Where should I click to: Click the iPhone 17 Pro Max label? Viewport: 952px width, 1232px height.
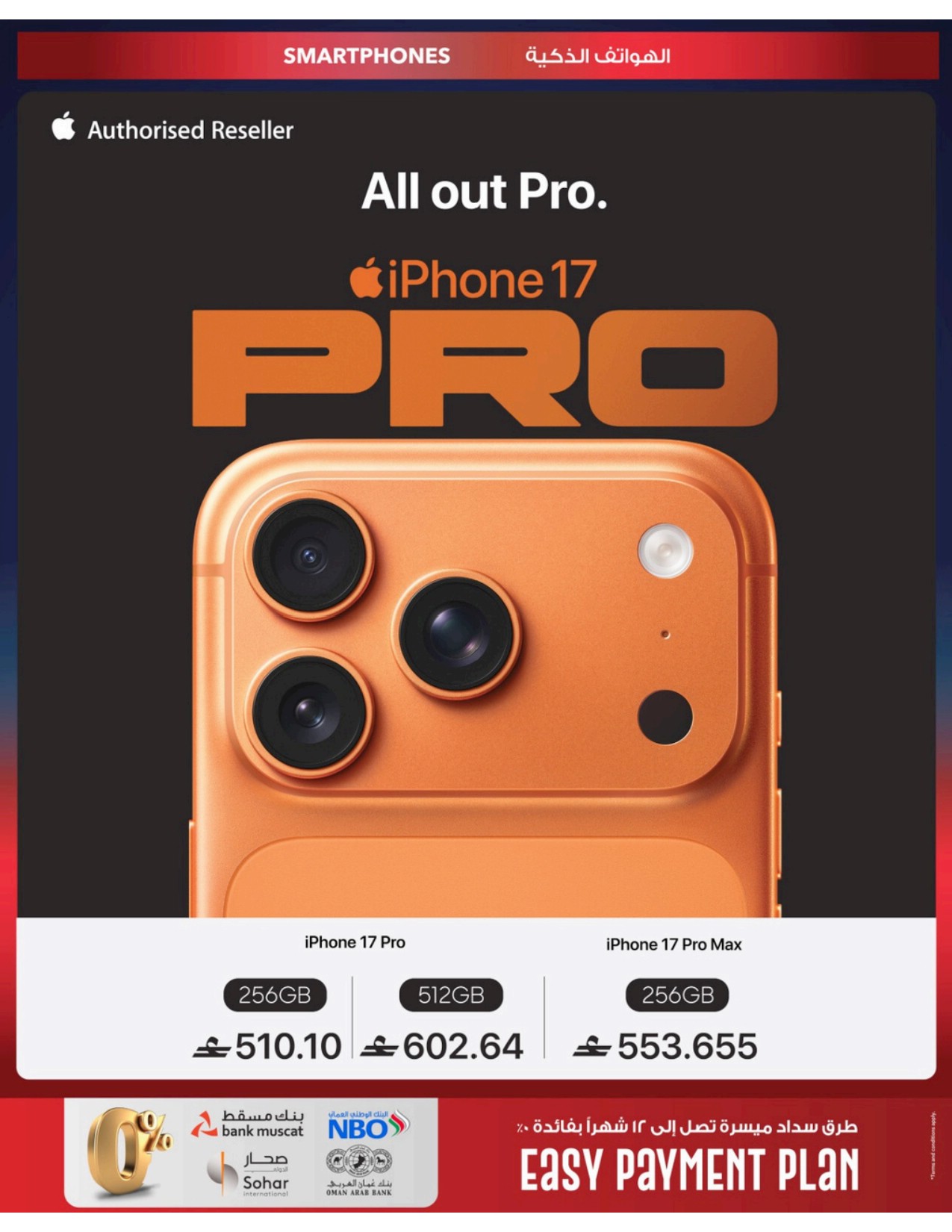(673, 945)
